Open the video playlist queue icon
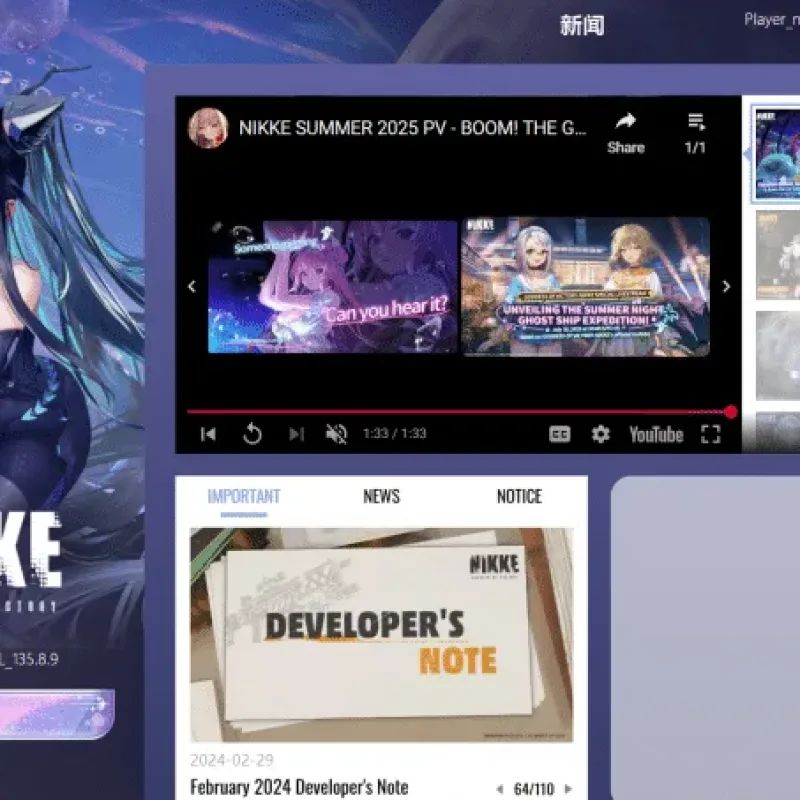Image resolution: width=800 pixels, height=800 pixels. pos(696,121)
